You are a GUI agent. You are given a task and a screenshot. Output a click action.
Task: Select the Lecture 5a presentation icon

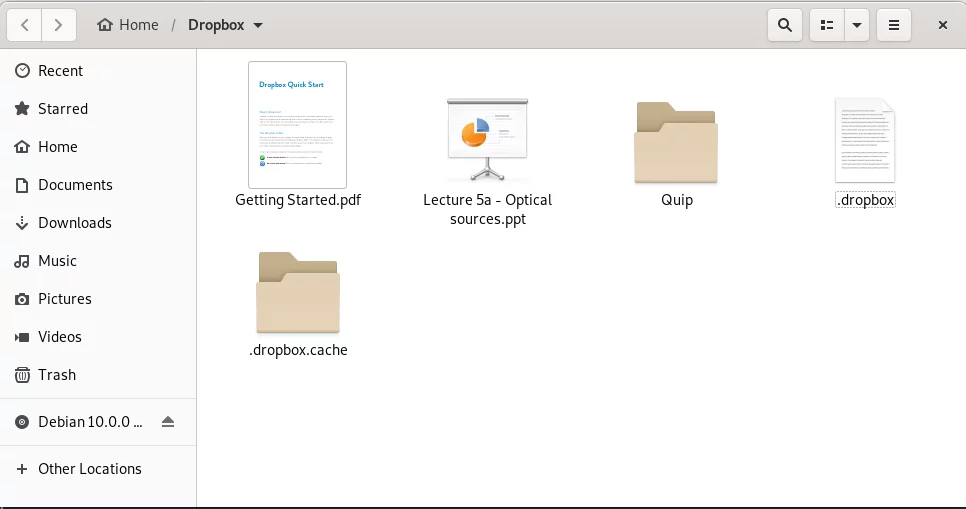pos(487,139)
